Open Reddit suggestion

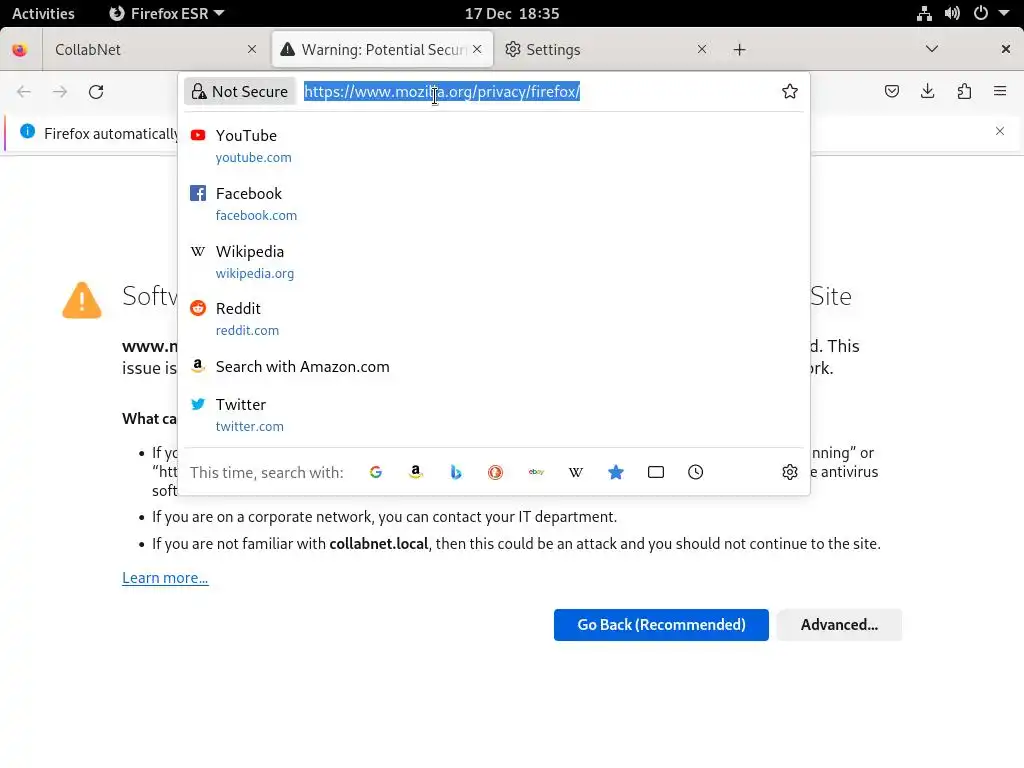(x=494, y=319)
